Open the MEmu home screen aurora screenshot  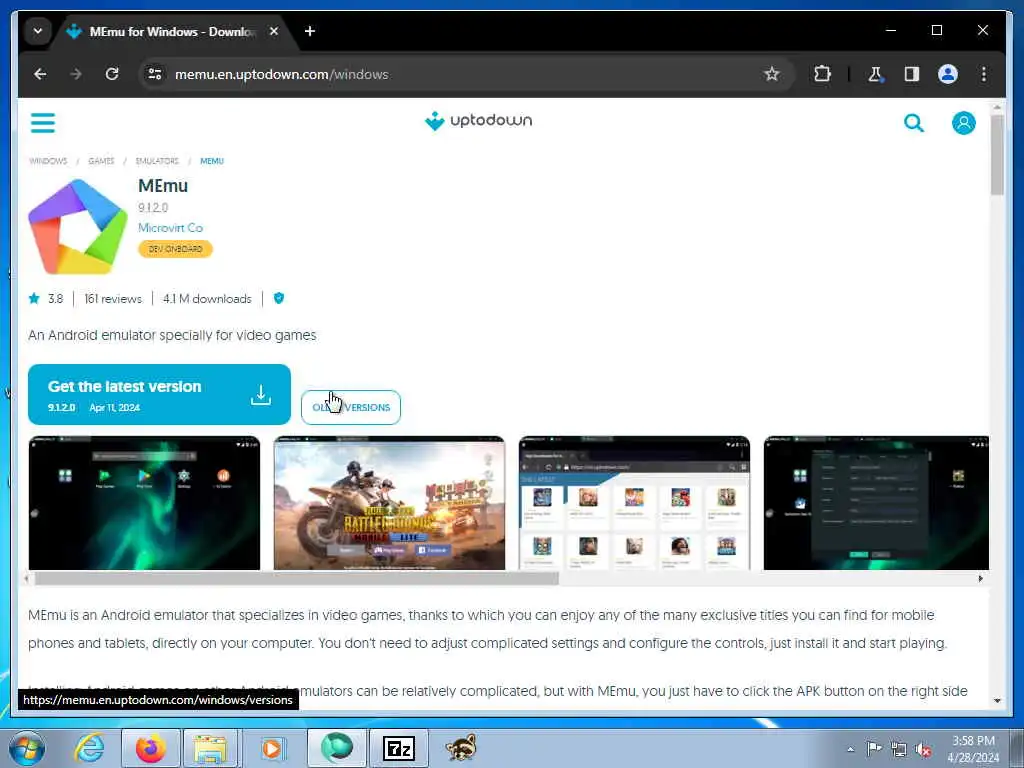coord(144,503)
